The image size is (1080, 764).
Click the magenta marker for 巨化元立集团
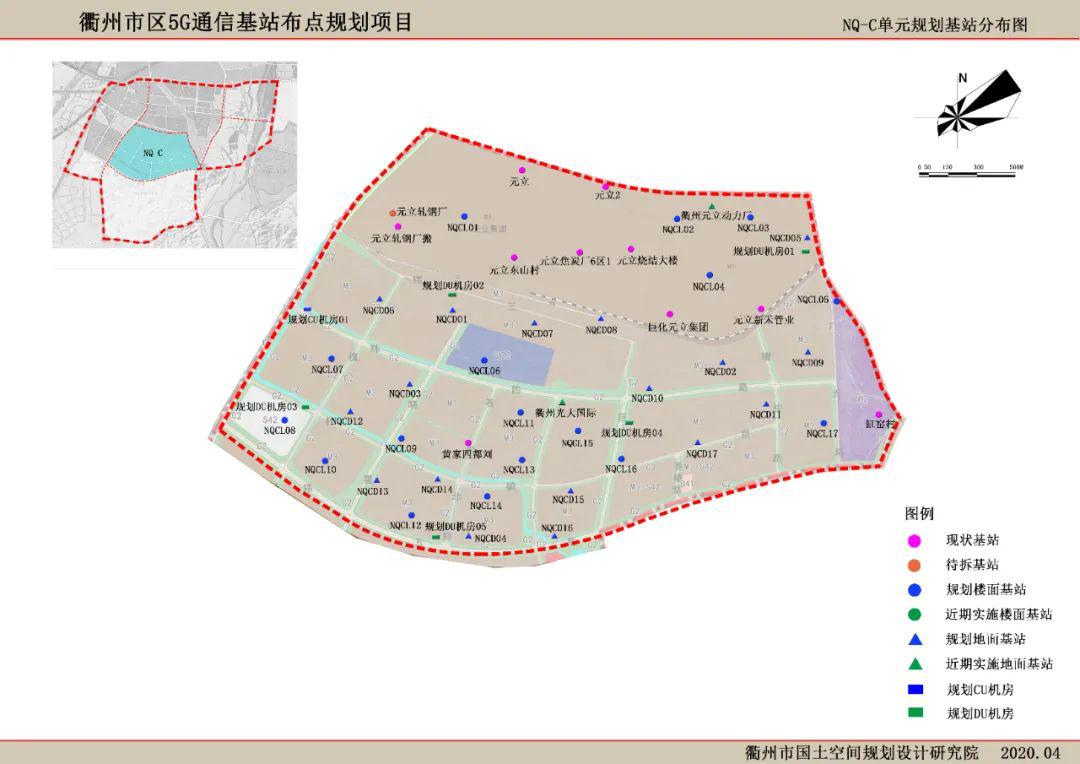pyautogui.click(x=669, y=314)
